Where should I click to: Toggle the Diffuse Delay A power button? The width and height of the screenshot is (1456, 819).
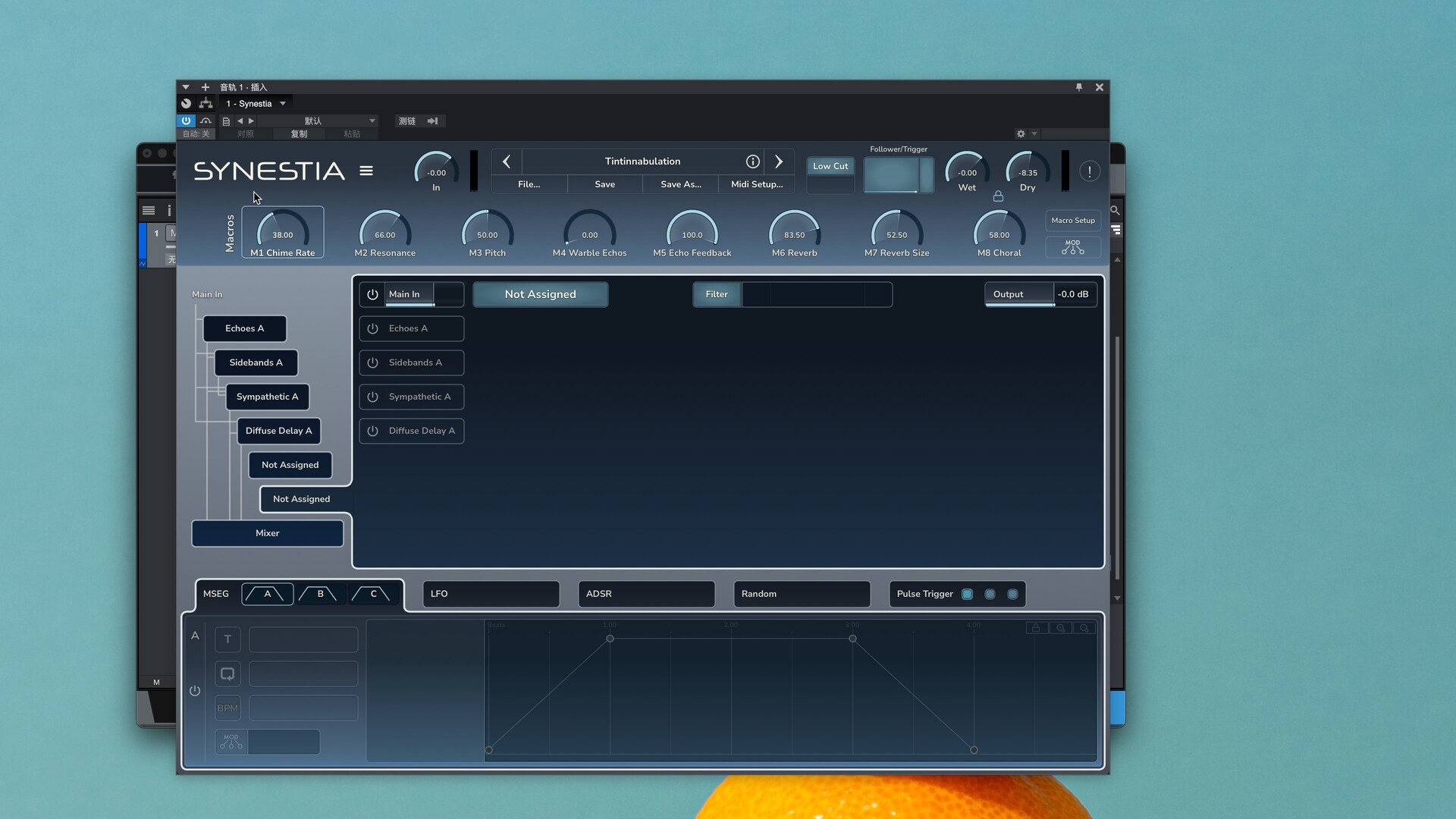coord(372,431)
